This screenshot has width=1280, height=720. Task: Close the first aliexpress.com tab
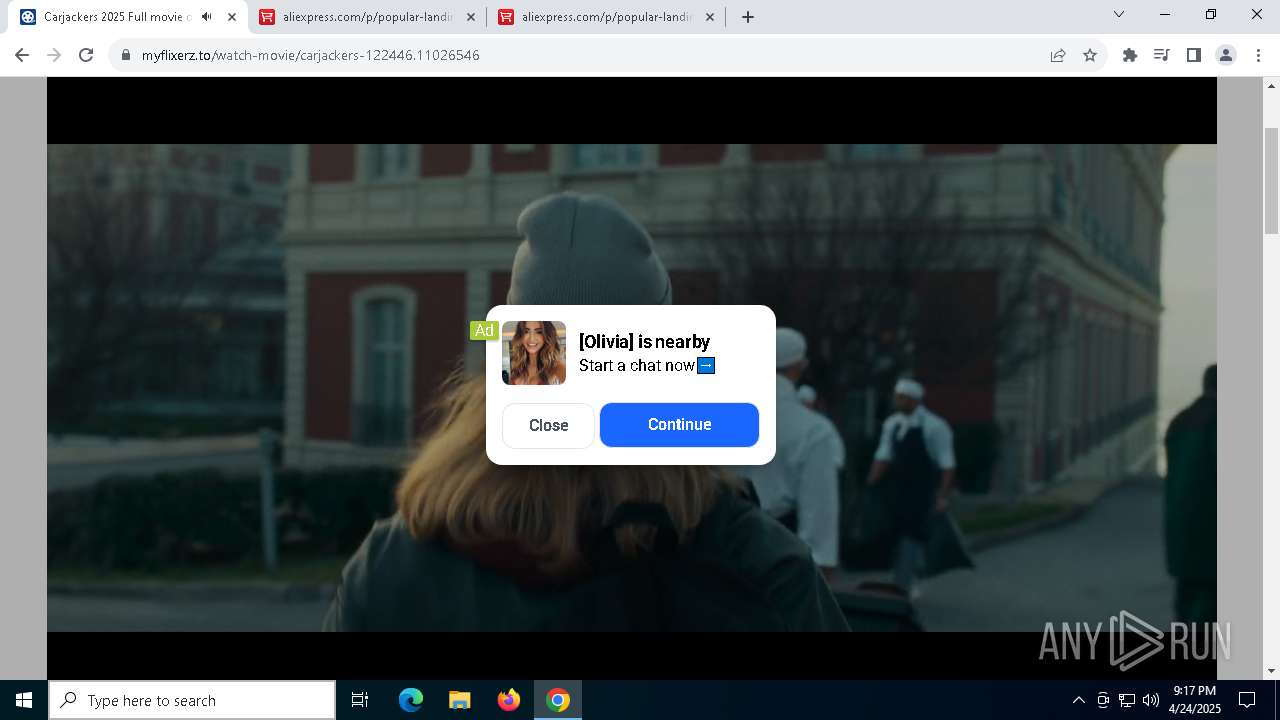click(471, 17)
